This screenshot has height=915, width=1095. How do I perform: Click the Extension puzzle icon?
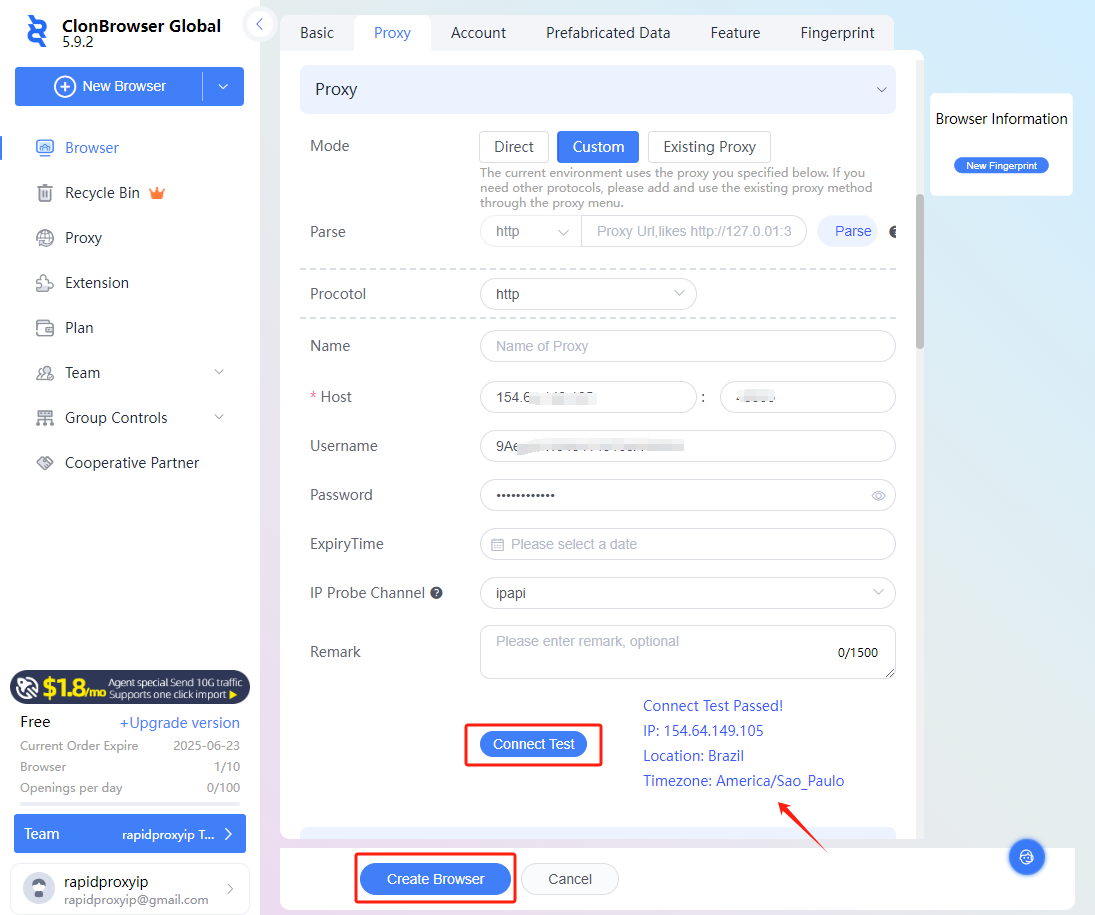click(x=45, y=283)
